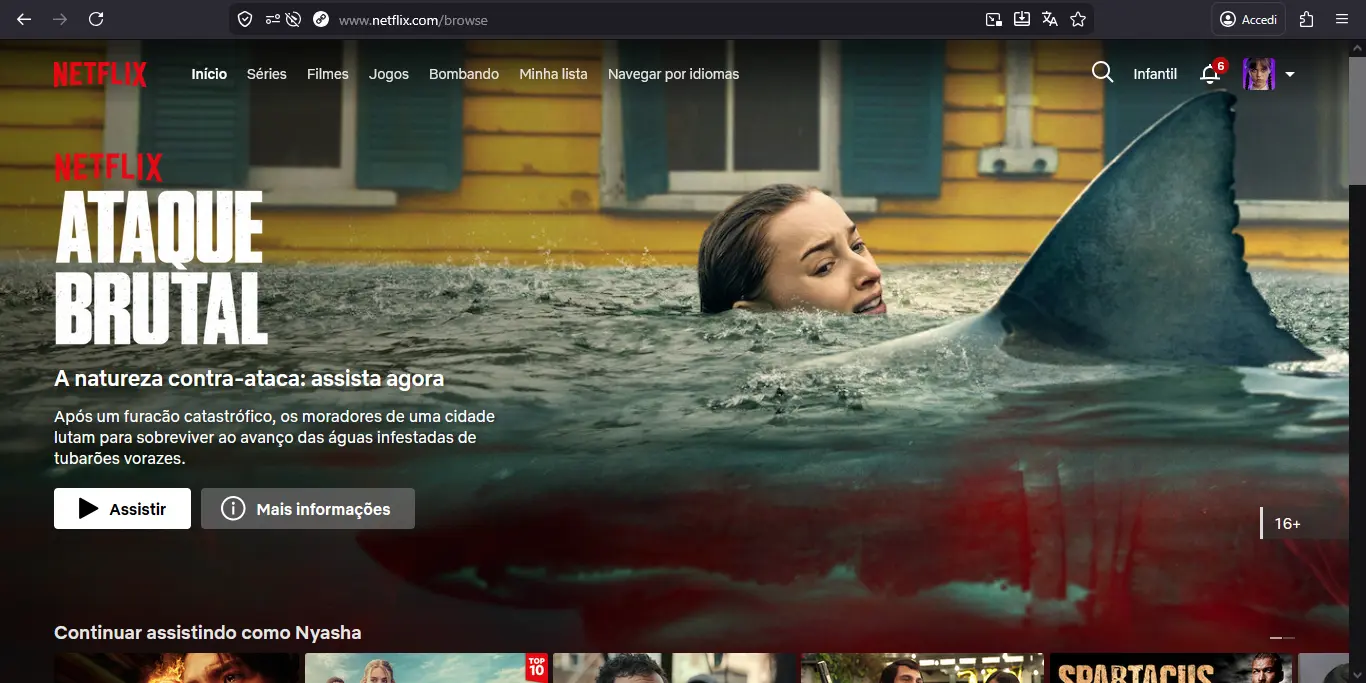Select the Início nav item
Screen dimensions: 1366x683
(x=209, y=74)
